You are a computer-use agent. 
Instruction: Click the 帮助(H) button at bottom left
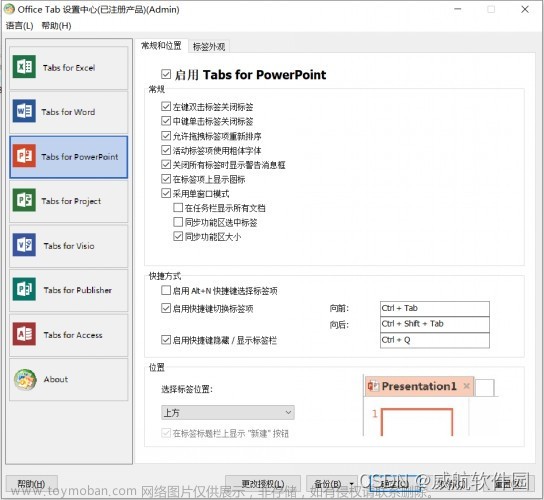(x=32, y=483)
